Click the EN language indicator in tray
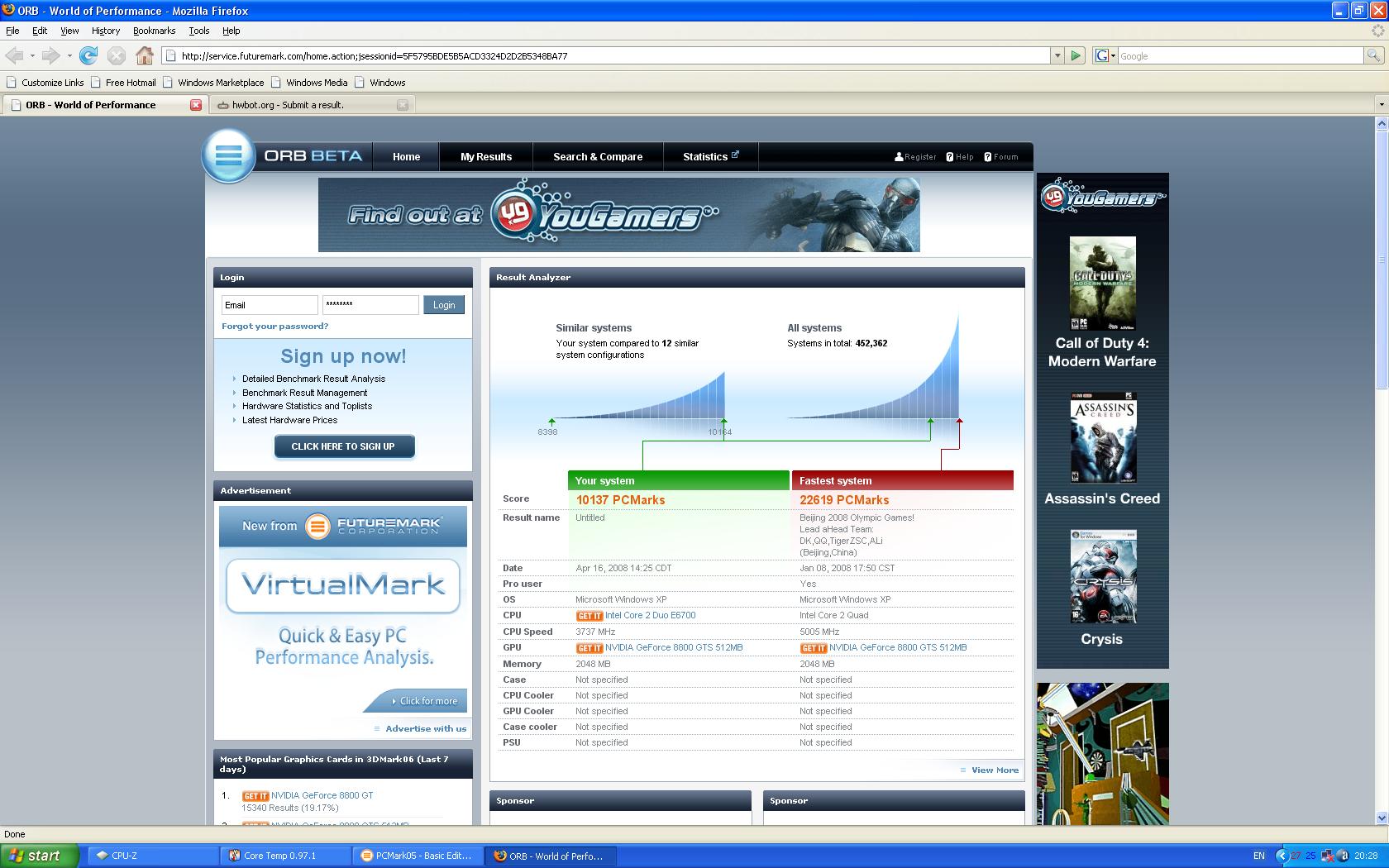This screenshot has width=1389, height=868. [x=1259, y=856]
